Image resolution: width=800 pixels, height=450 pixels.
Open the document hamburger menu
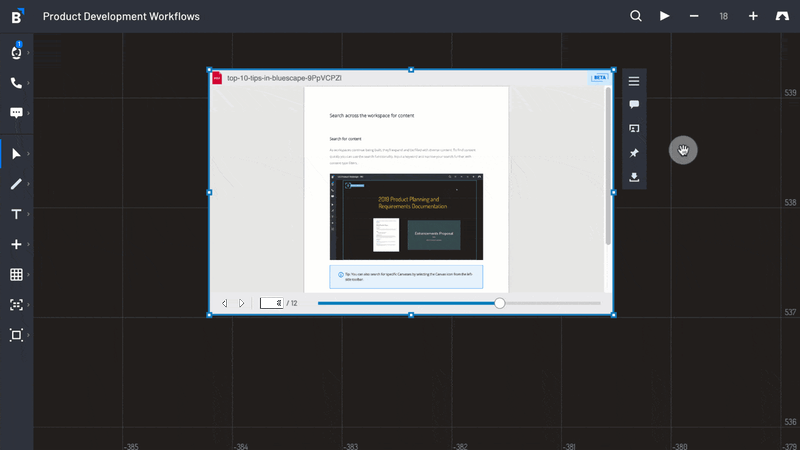click(634, 81)
